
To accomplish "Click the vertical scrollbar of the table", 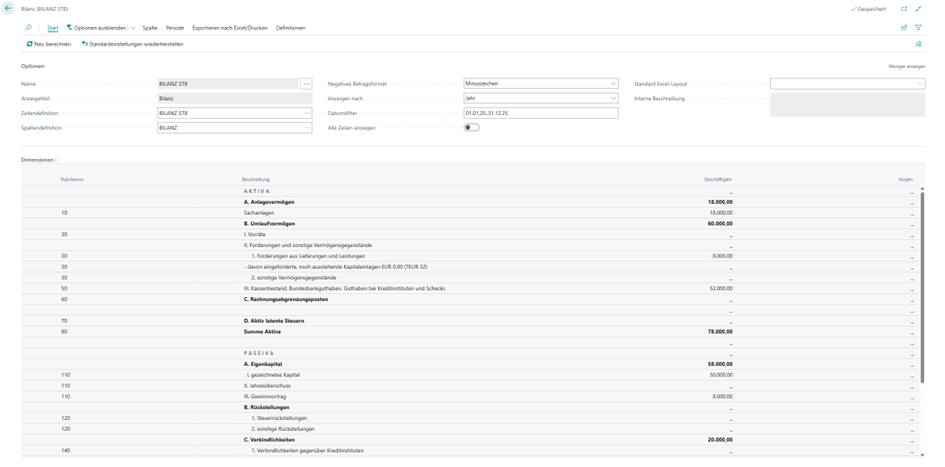I will tap(922, 300).
